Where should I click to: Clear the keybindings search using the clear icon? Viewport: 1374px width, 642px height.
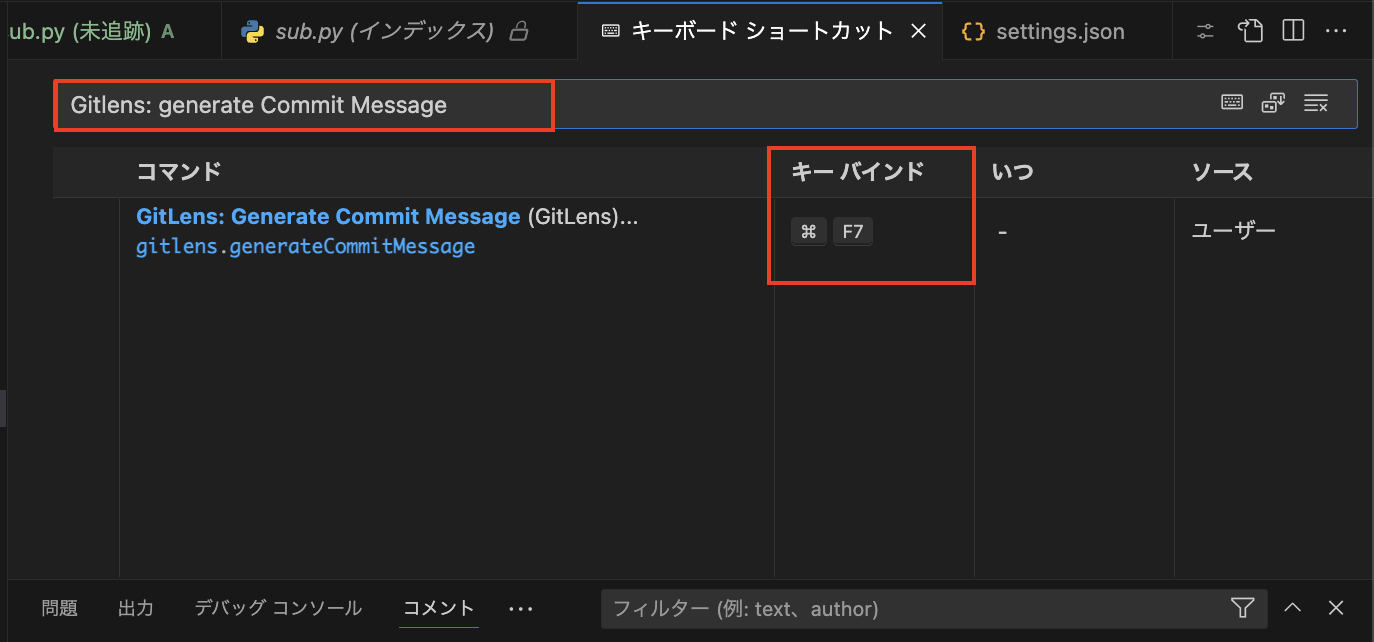pyautogui.click(x=1316, y=102)
